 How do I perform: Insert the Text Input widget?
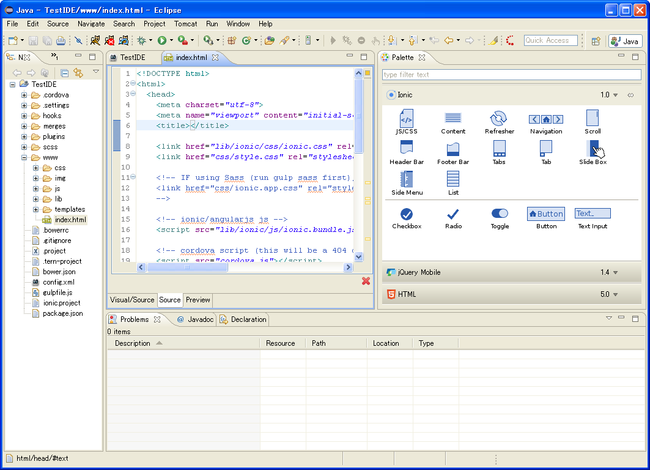592,218
